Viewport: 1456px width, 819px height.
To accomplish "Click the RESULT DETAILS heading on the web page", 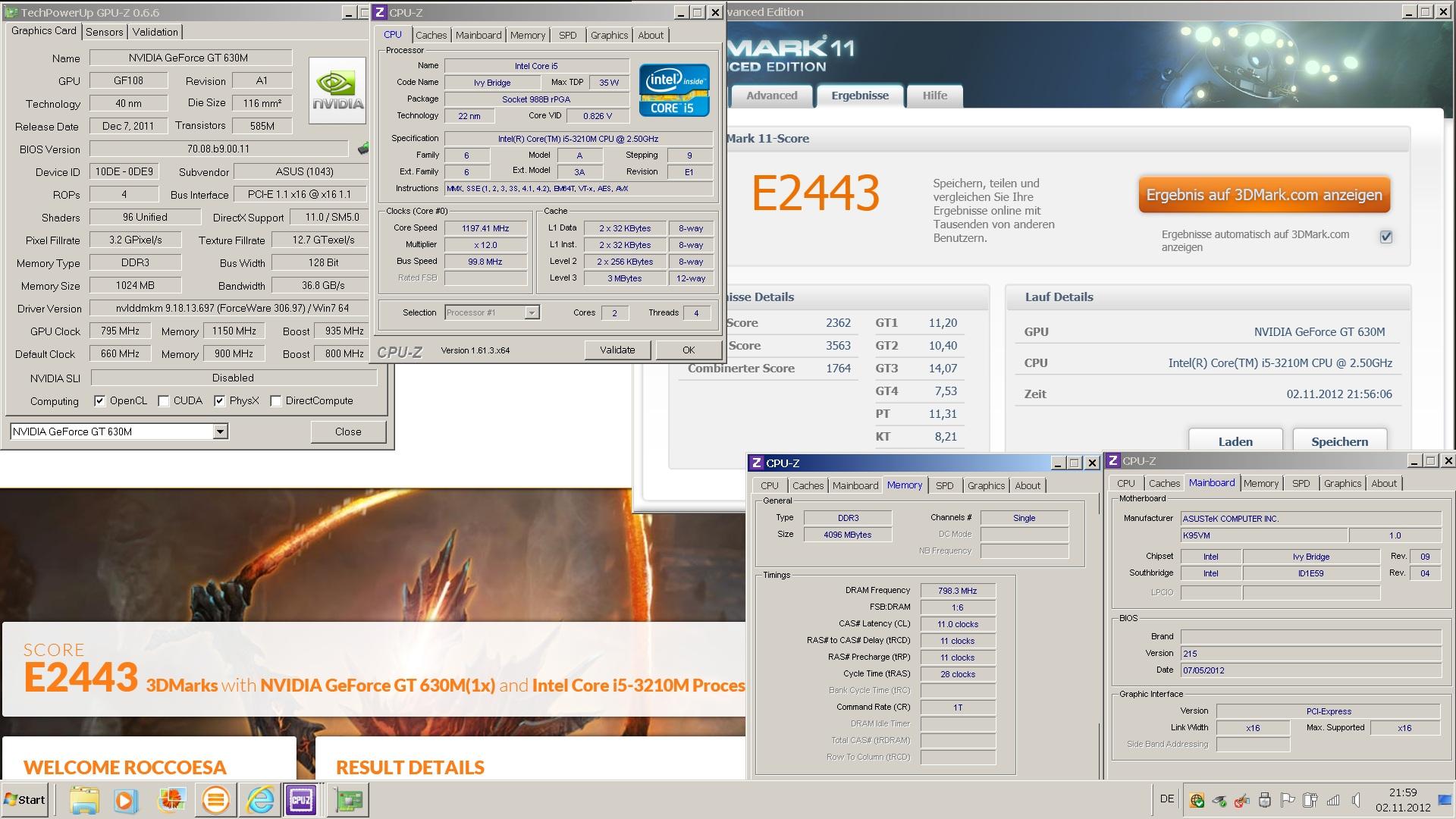I will click(x=410, y=767).
